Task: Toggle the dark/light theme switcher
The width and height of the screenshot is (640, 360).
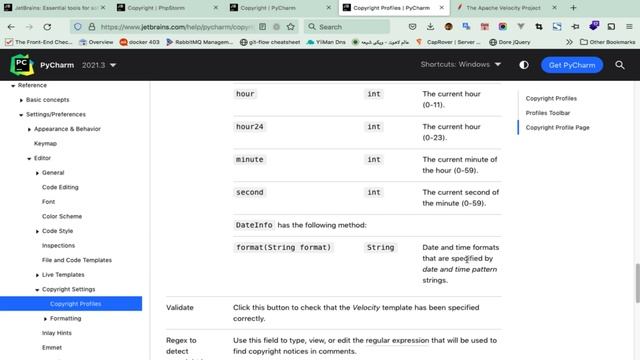Action: (x=524, y=65)
